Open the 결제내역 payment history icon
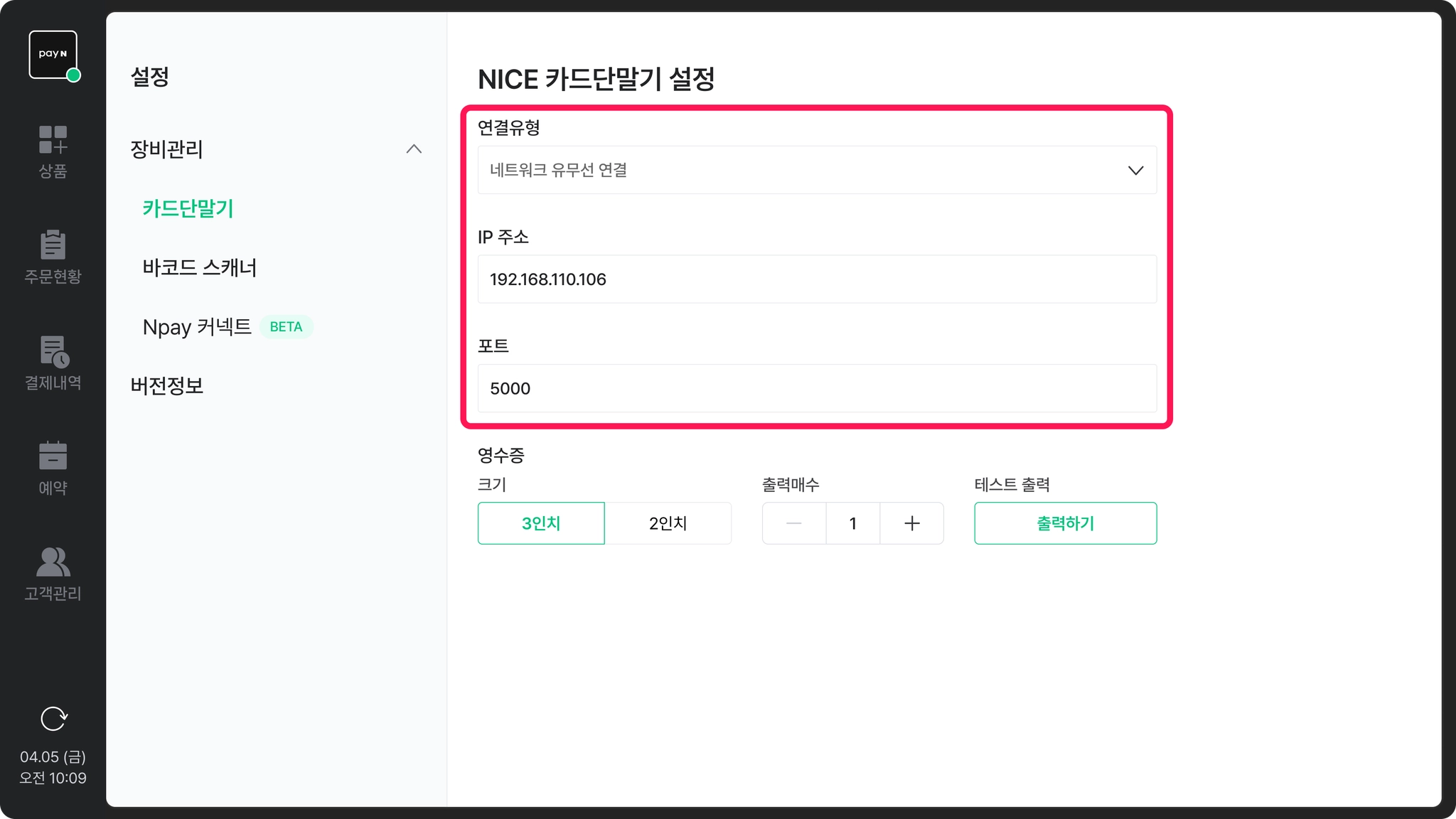 click(53, 351)
